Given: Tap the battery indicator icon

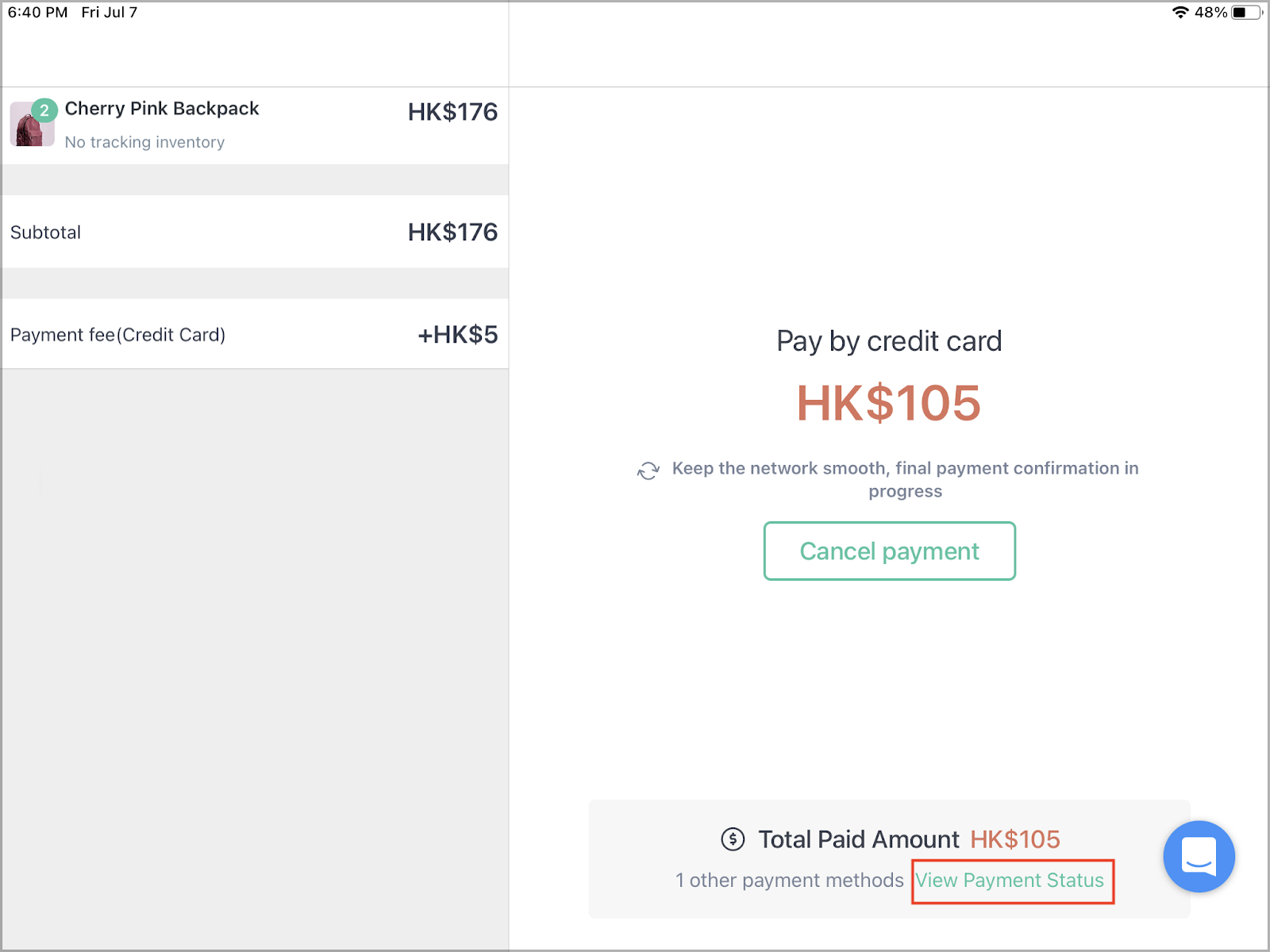Looking at the screenshot, I should coord(1247,12).
